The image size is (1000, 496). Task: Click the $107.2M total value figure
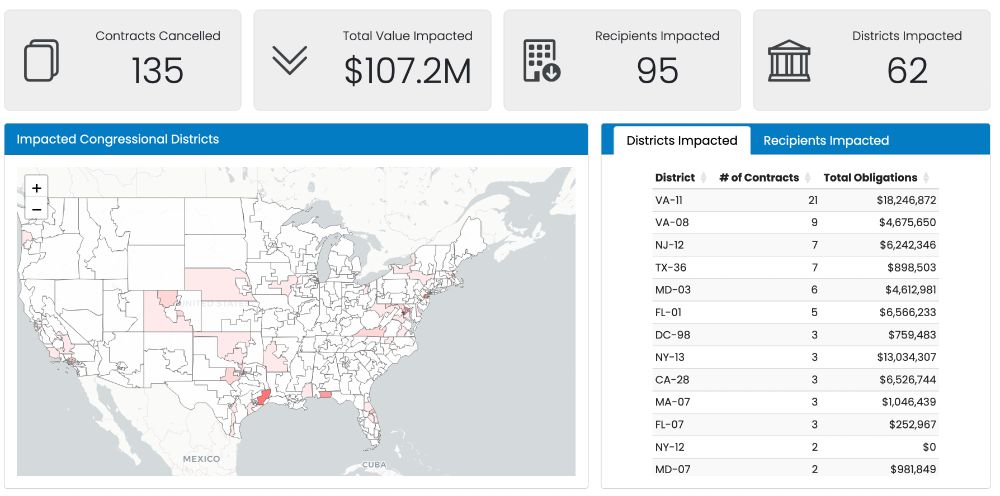(408, 71)
